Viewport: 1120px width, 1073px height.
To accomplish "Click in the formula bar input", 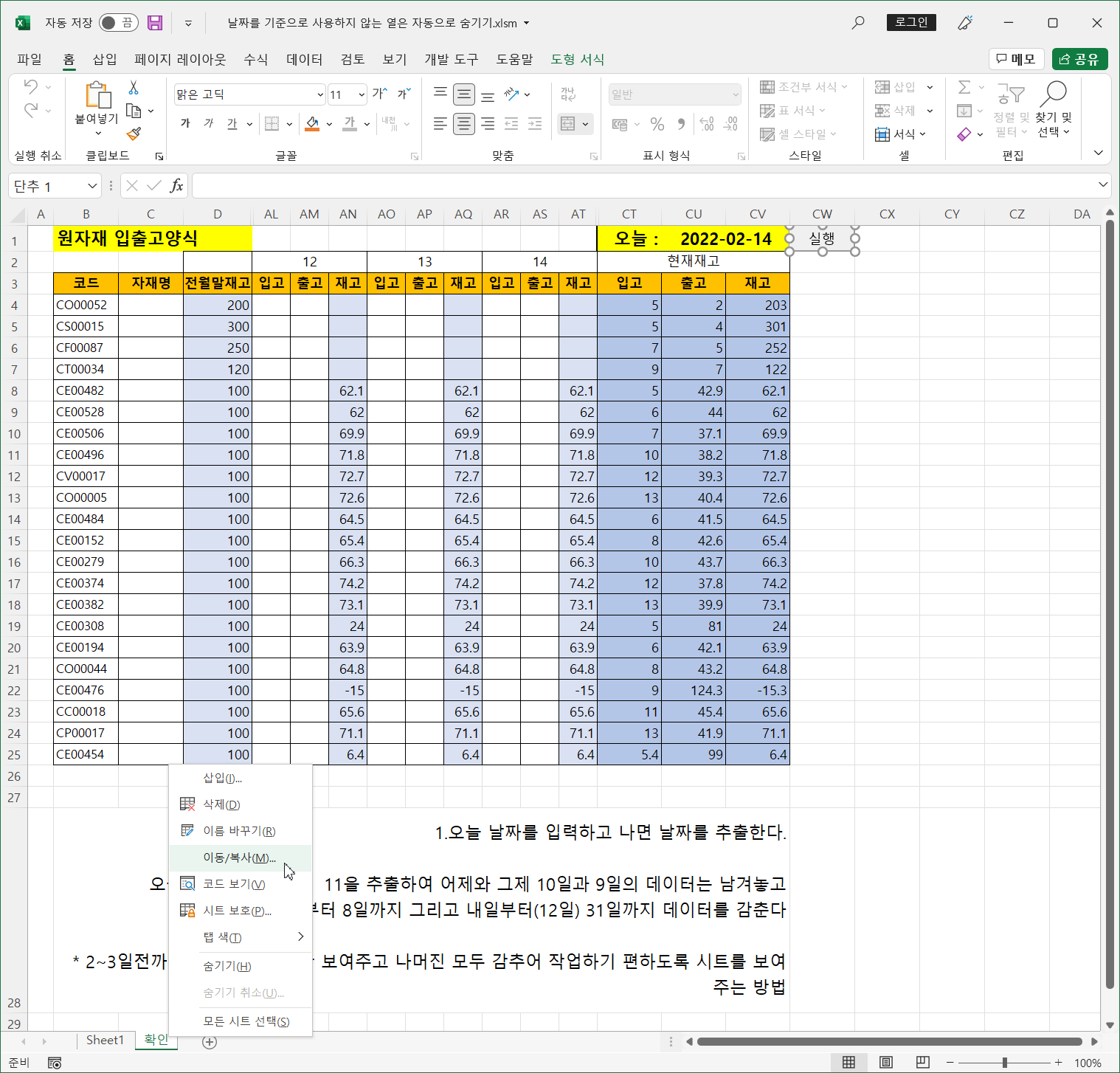I will tap(643, 186).
